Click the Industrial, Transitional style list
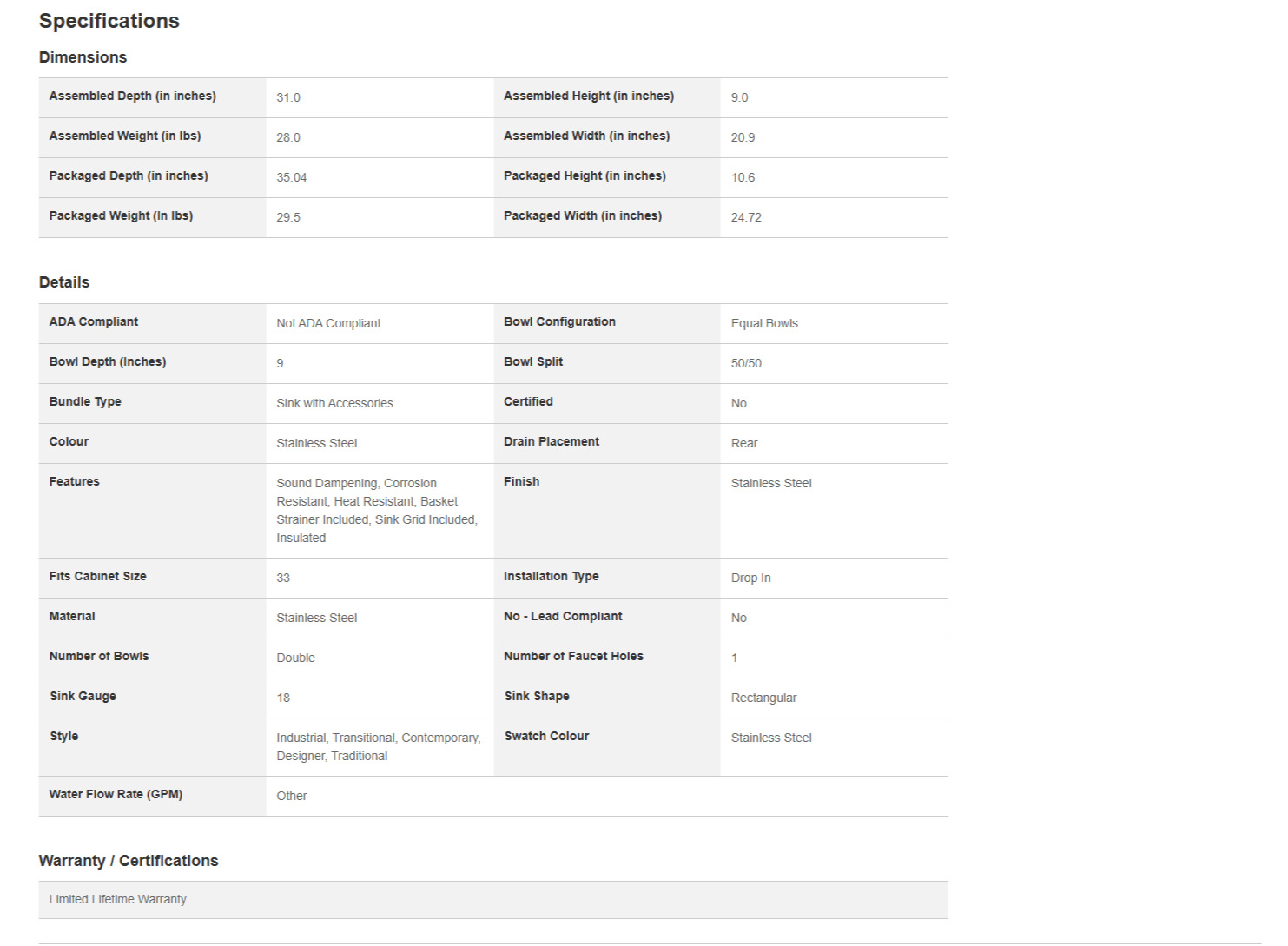The image size is (1288, 946). pyautogui.click(x=379, y=747)
